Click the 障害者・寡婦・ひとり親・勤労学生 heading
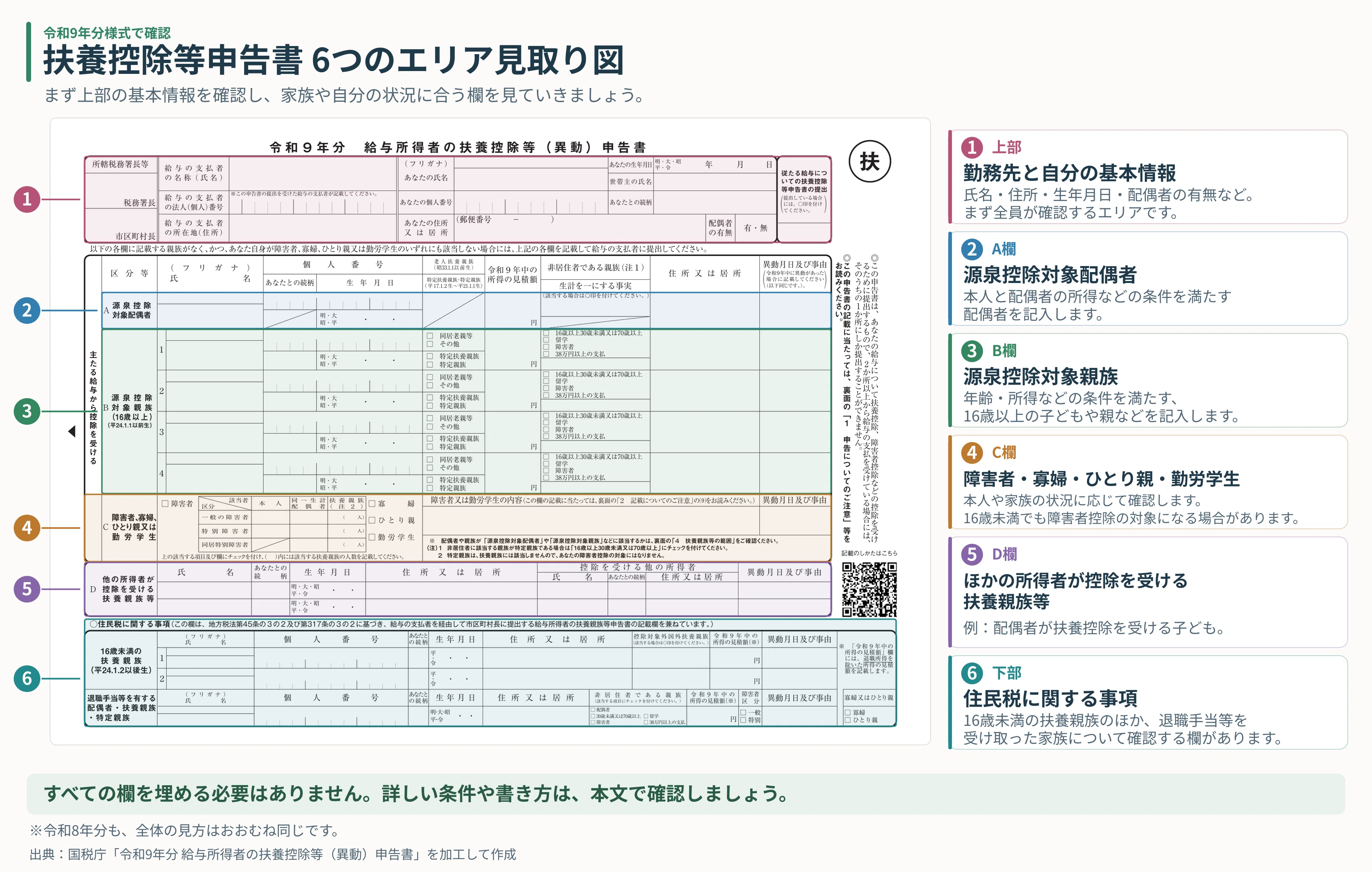Screen dimensions: 1372x872 point(1101,479)
